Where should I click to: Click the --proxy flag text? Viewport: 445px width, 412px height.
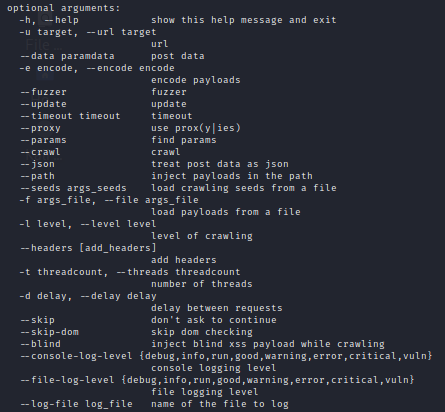pos(40,128)
